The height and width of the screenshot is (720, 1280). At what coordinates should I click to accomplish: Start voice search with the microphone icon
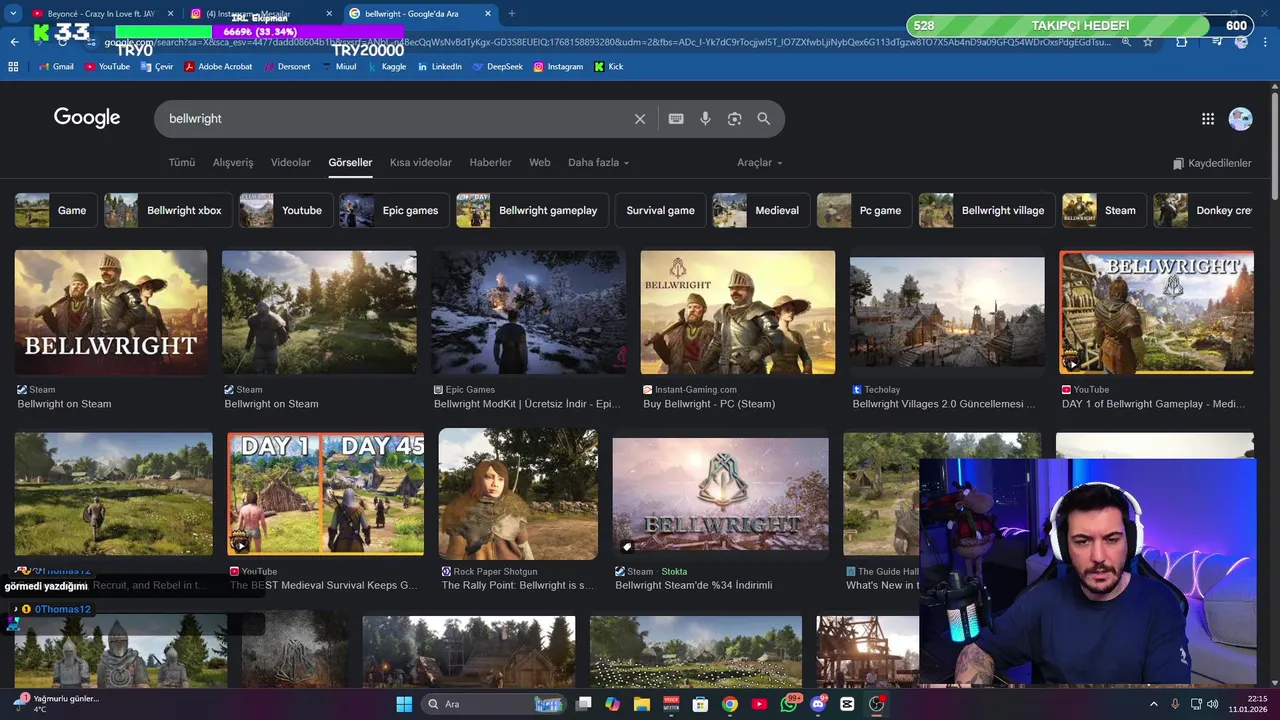pos(705,119)
